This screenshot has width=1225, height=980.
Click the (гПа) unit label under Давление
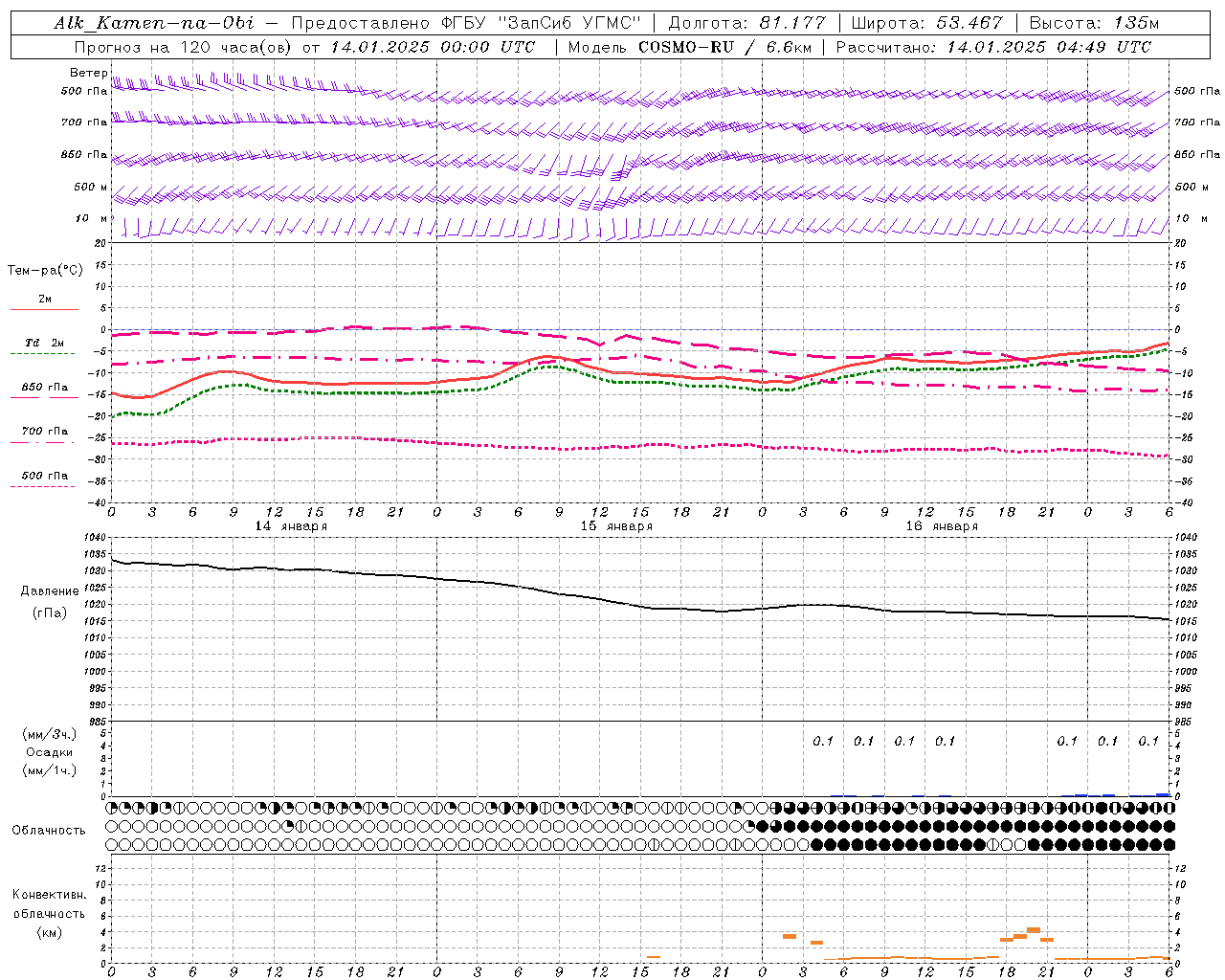[x=50, y=612]
